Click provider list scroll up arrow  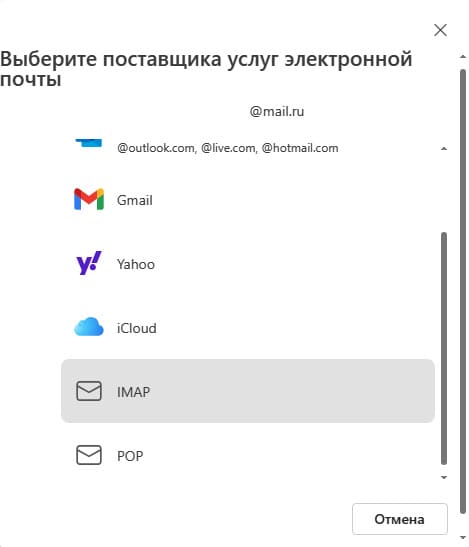click(x=444, y=149)
